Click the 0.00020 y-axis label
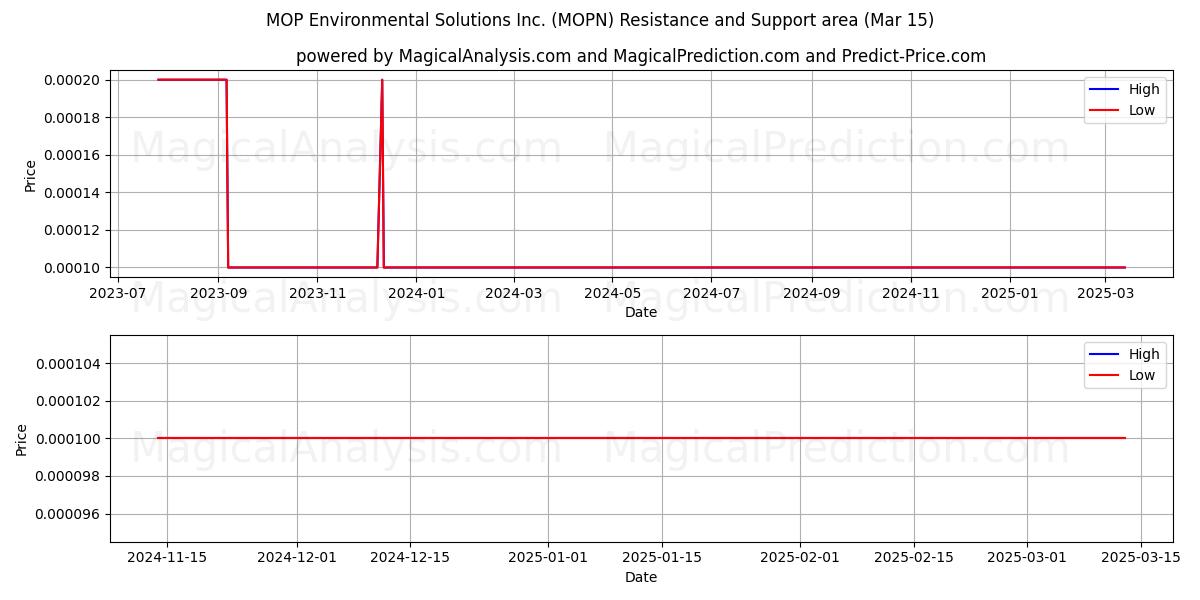Image resolution: width=1200 pixels, height=600 pixels. click(73, 80)
